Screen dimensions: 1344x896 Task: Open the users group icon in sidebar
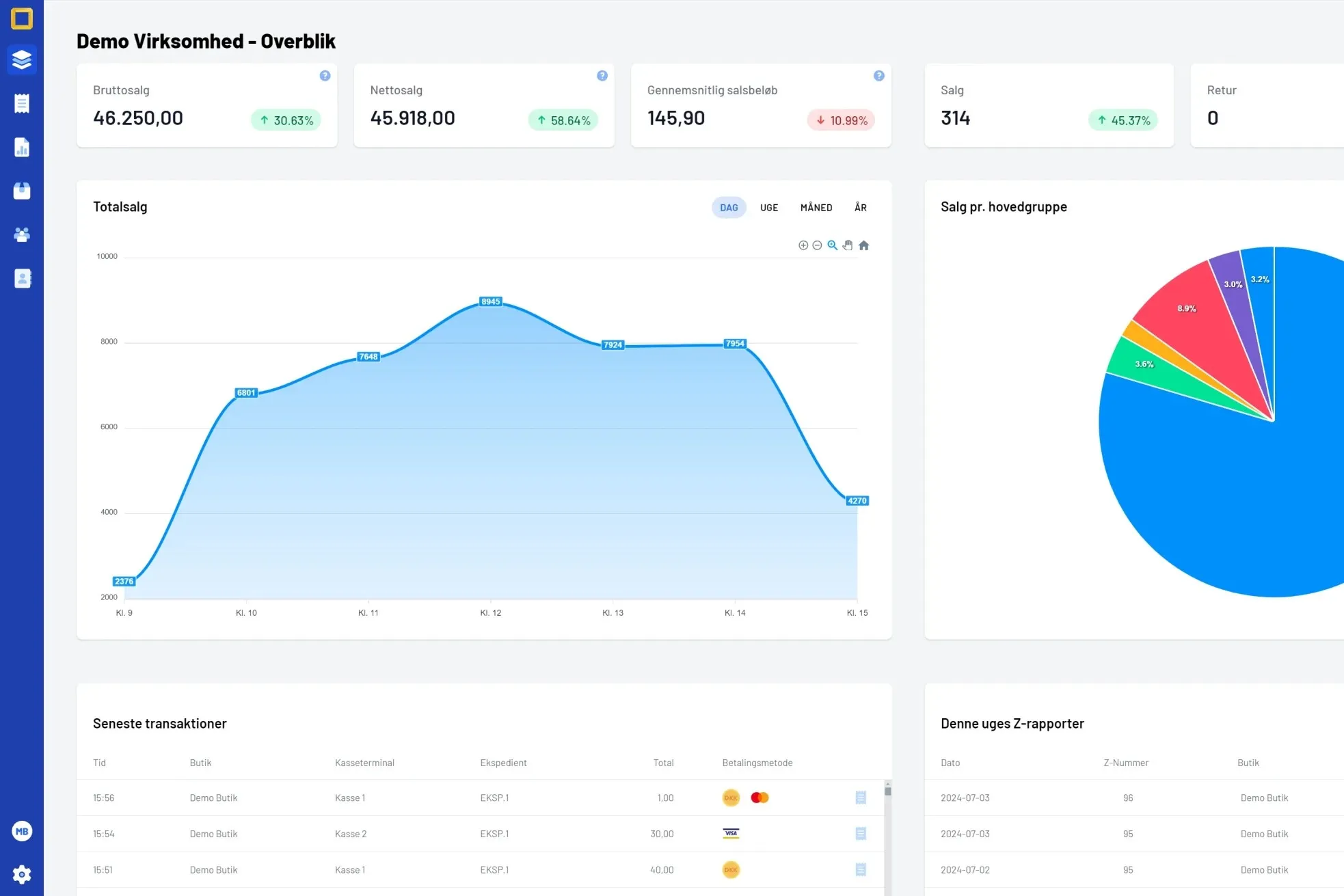(22, 234)
